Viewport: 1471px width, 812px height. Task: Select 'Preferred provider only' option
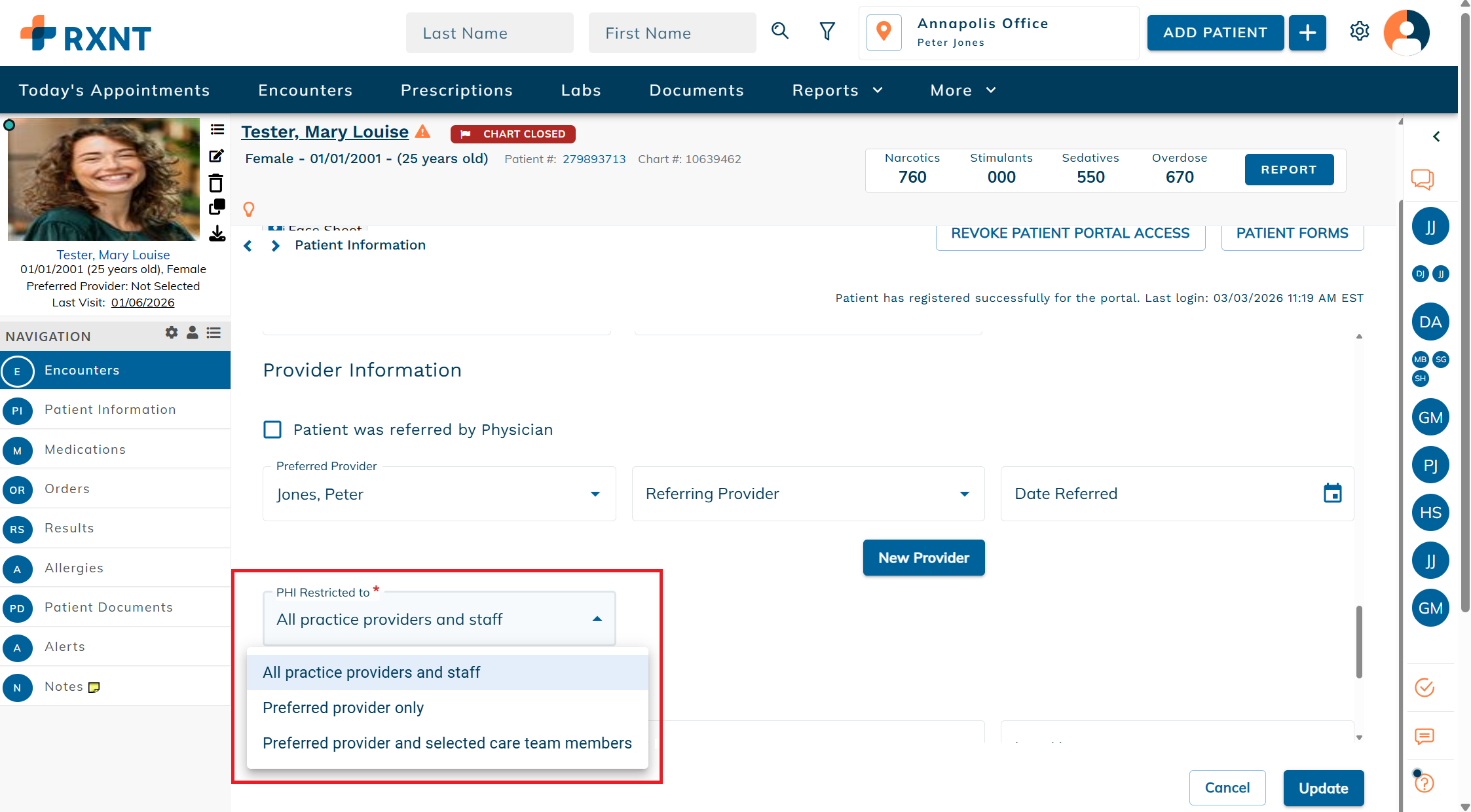click(x=343, y=708)
